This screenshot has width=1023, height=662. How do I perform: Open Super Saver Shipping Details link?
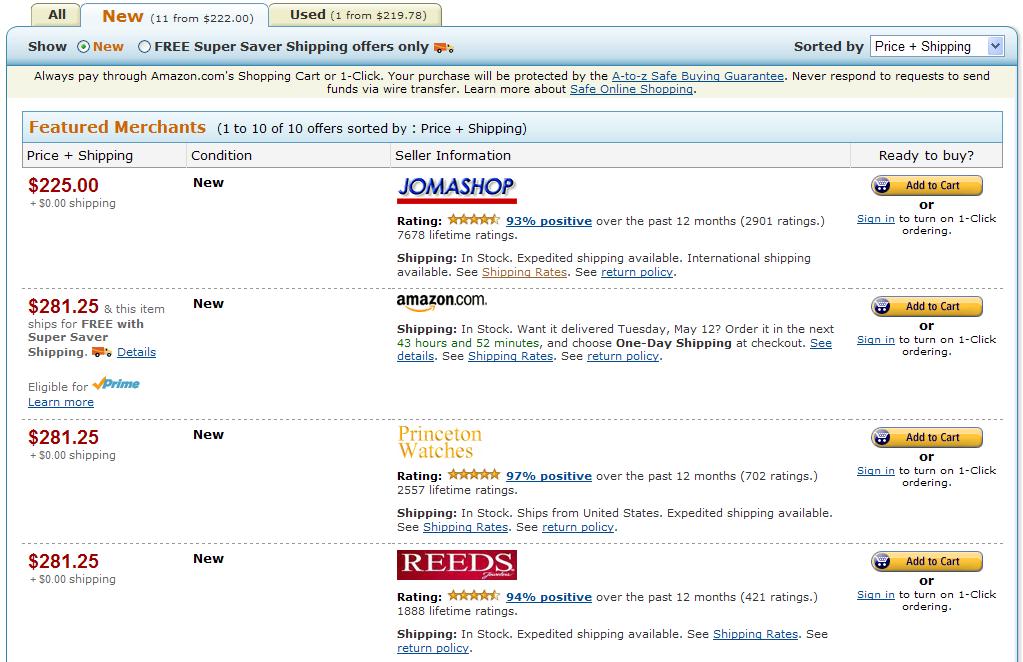tap(136, 352)
